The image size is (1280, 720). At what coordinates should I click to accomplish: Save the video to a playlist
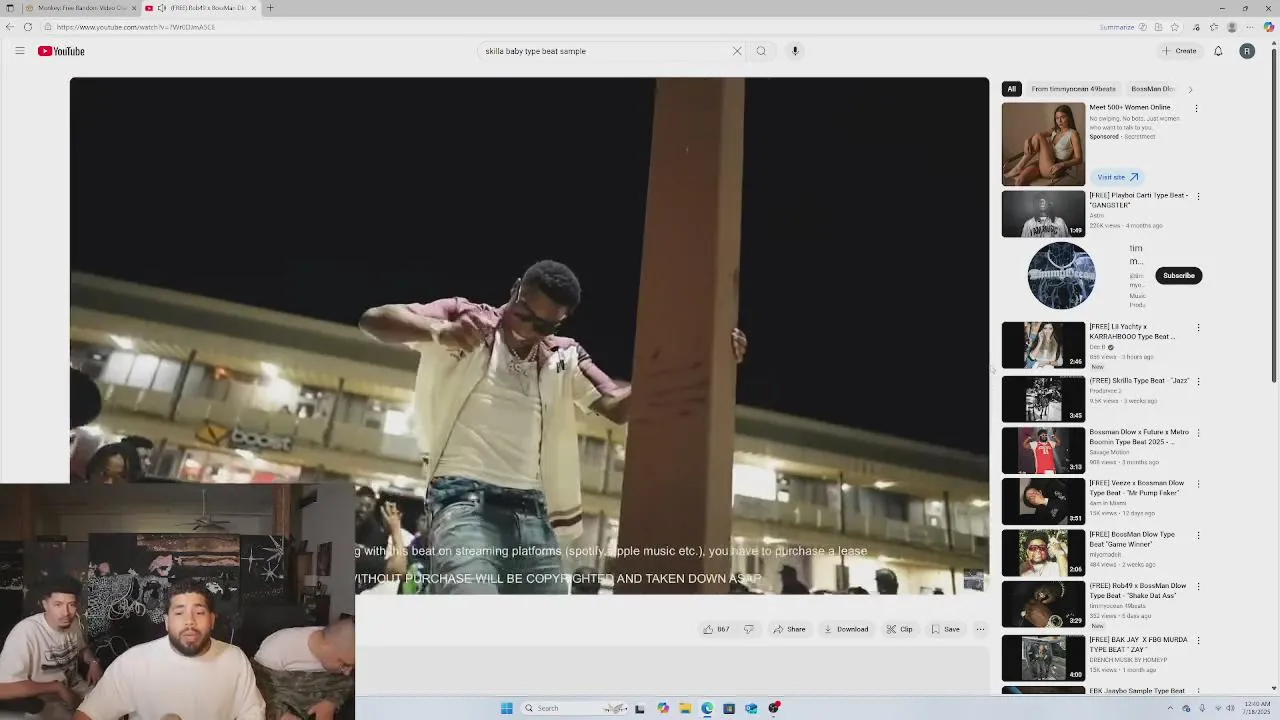click(945, 629)
